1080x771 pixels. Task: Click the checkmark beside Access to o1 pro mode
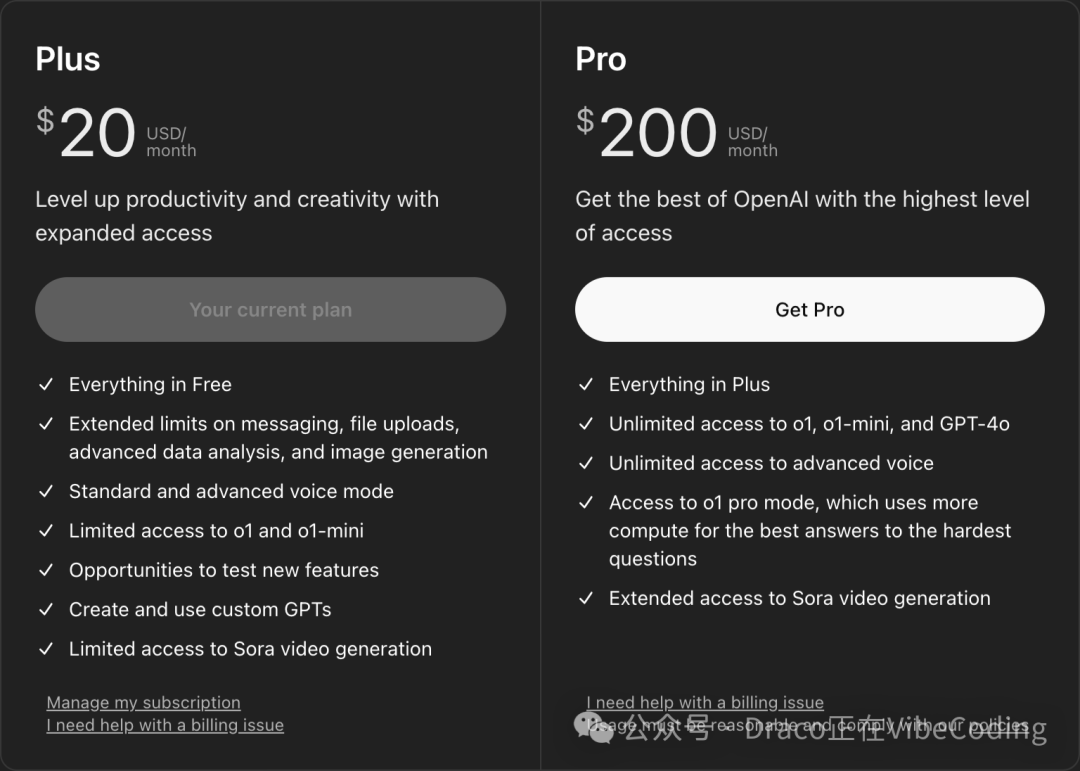pos(586,503)
